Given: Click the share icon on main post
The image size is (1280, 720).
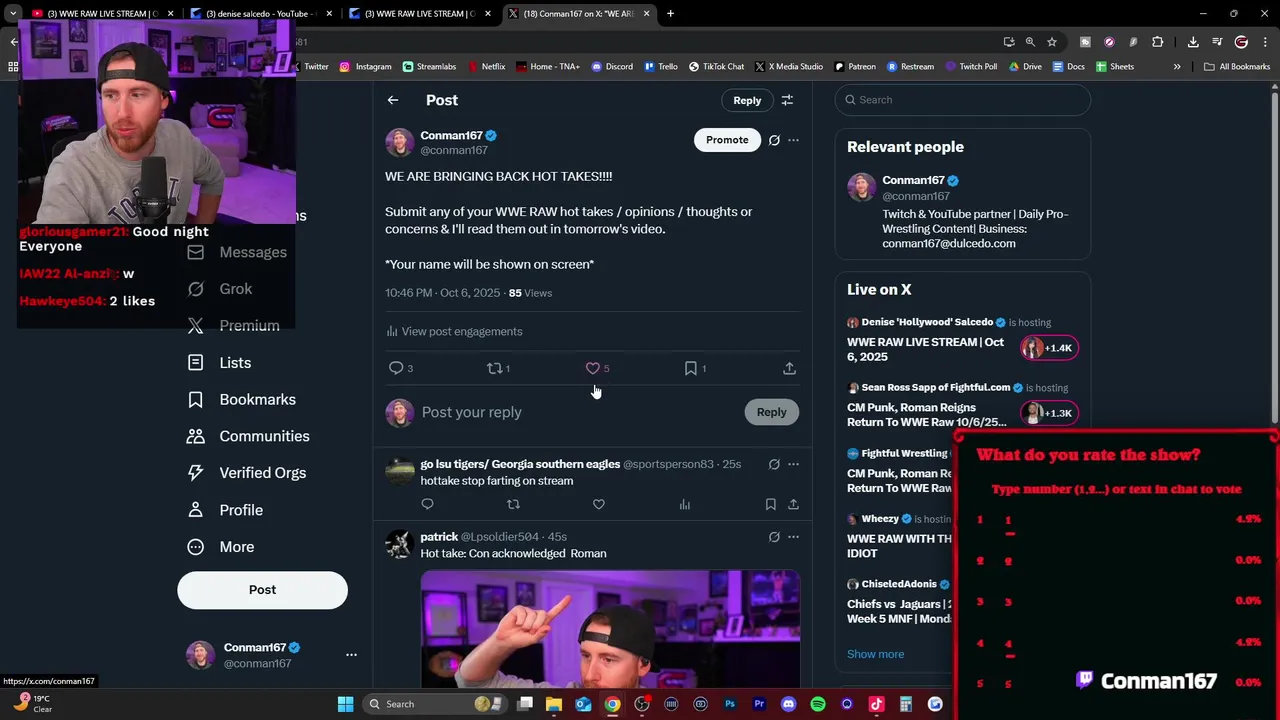Looking at the screenshot, I should pos(789,368).
